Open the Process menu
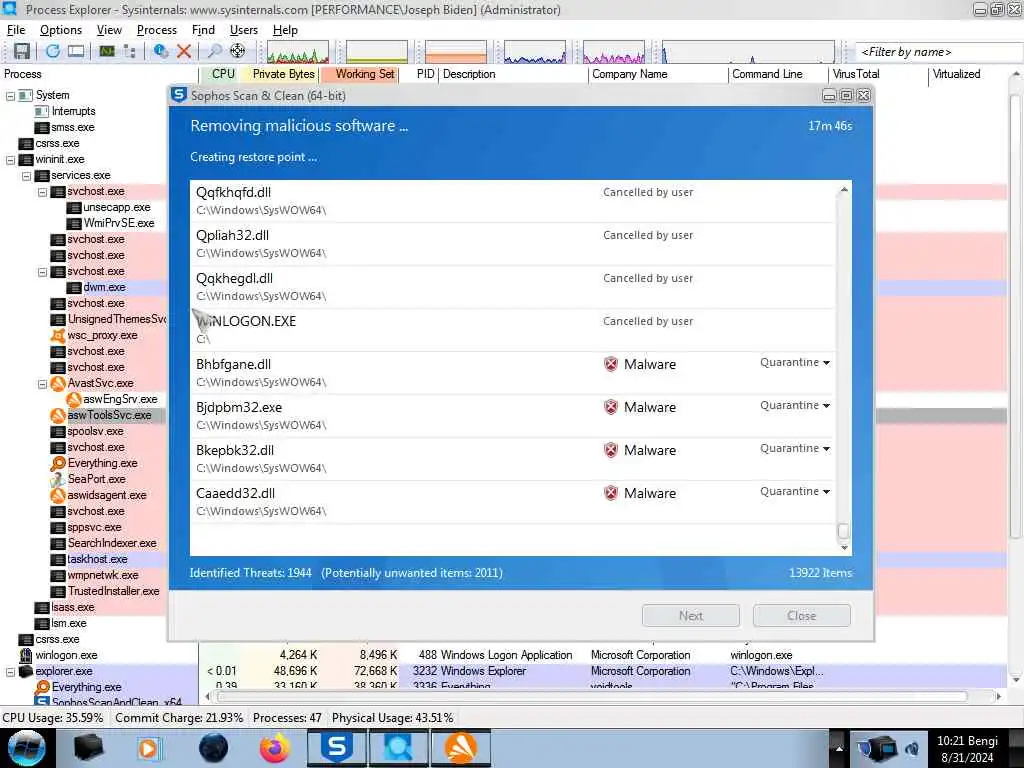 point(157,30)
